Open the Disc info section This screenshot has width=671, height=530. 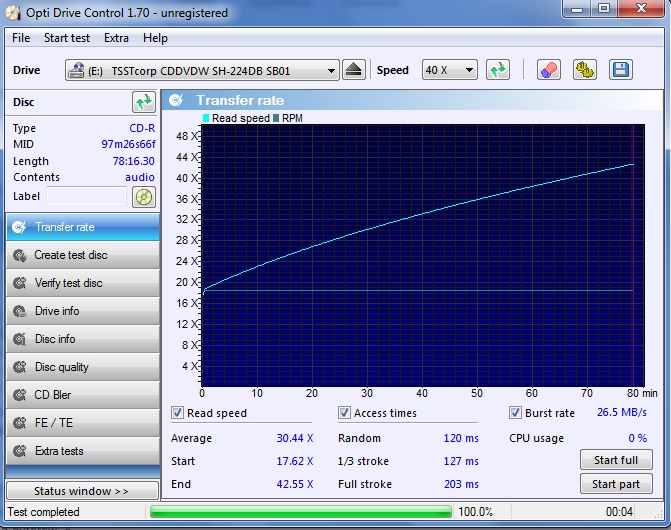83,339
